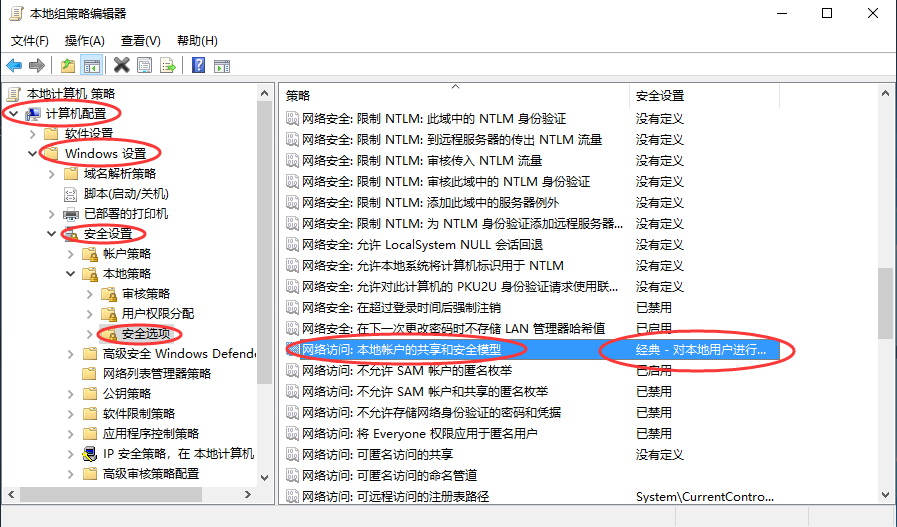This screenshot has height=527, width=897.
Task: Collapse the Windows 设置 tree node
Action: click(x=33, y=154)
